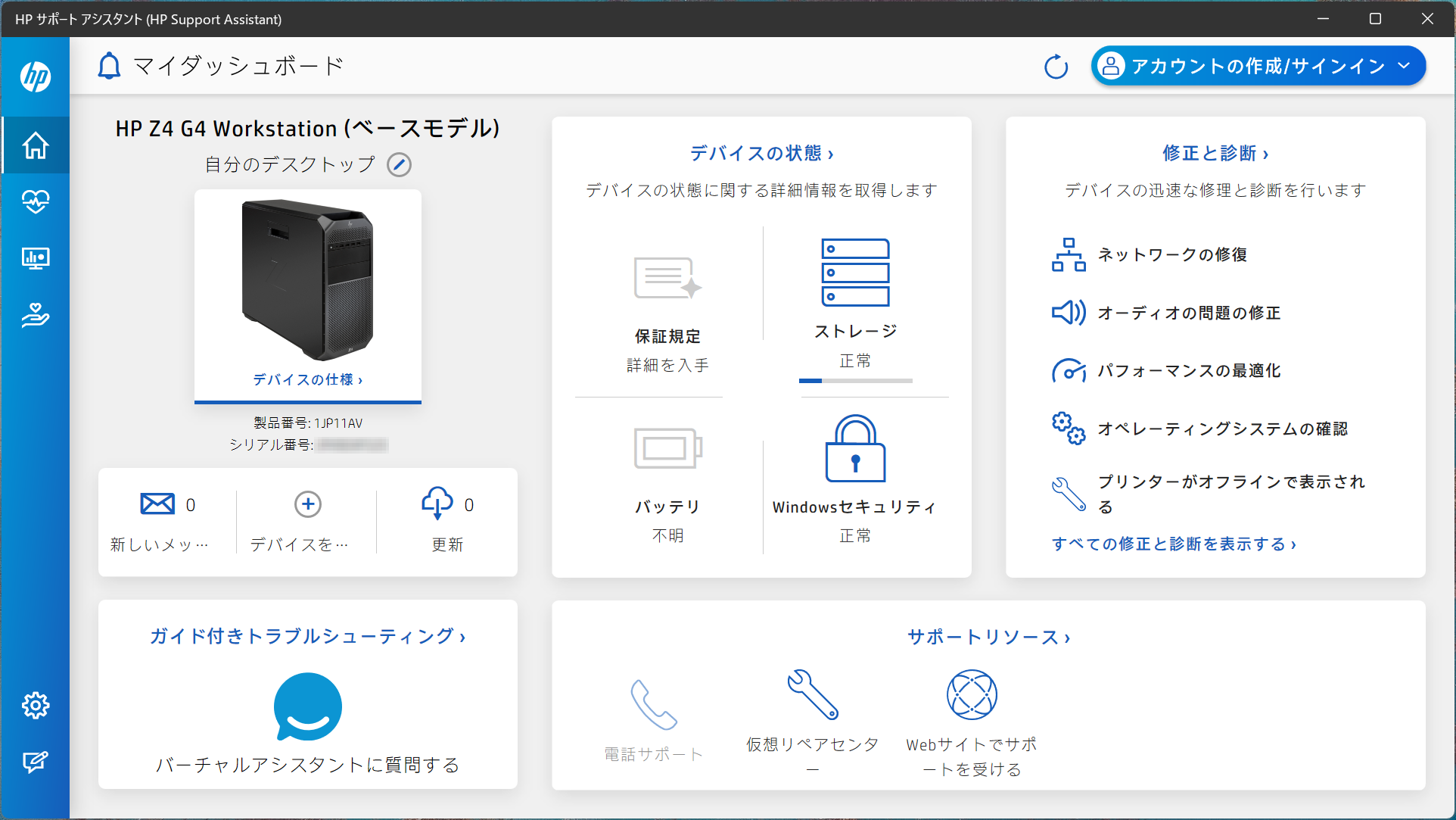Select オーディオの問題の修正 text
This screenshot has width=1456, height=820.
tap(1189, 313)
